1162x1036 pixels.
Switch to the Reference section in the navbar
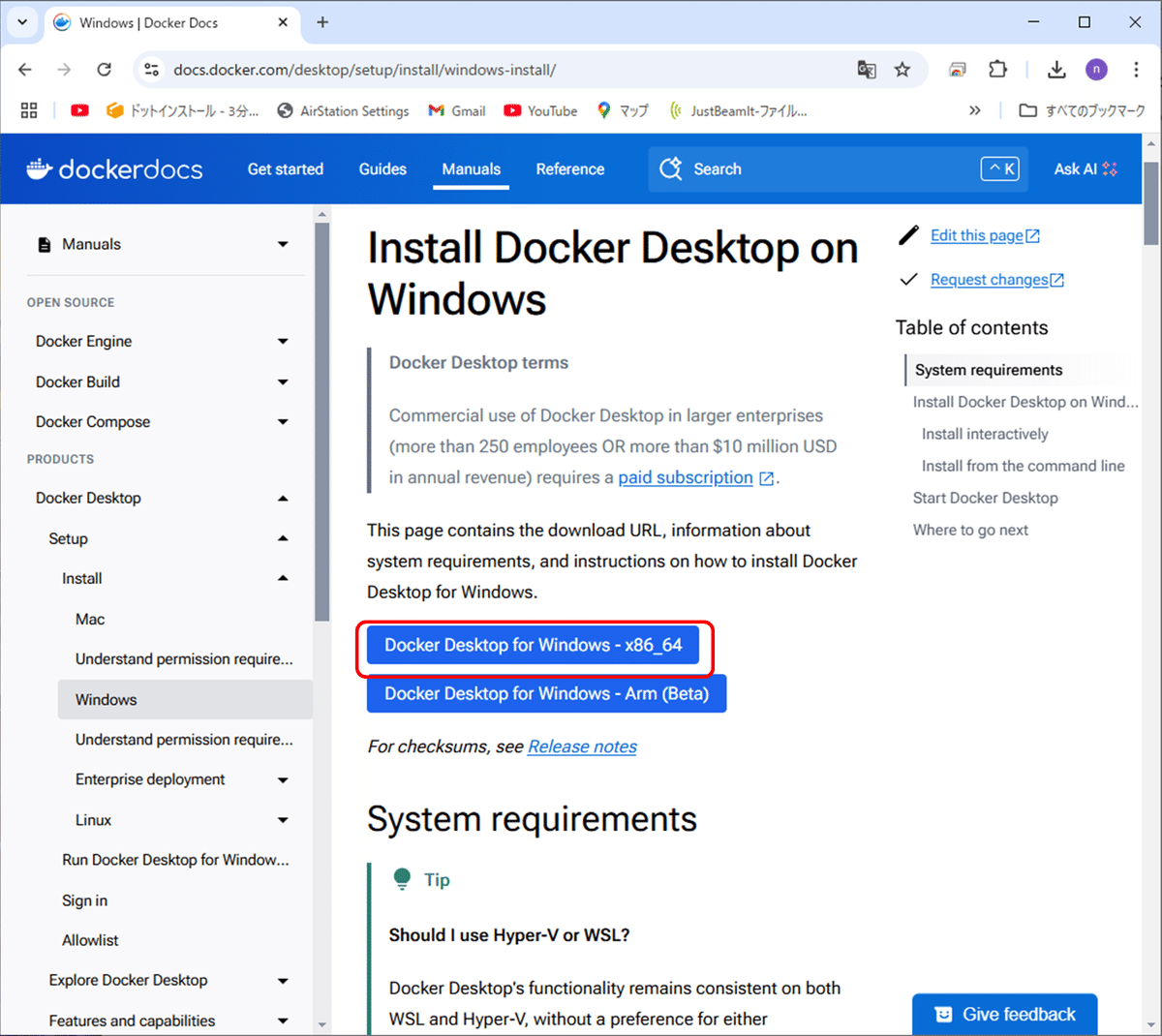(569, 168)
